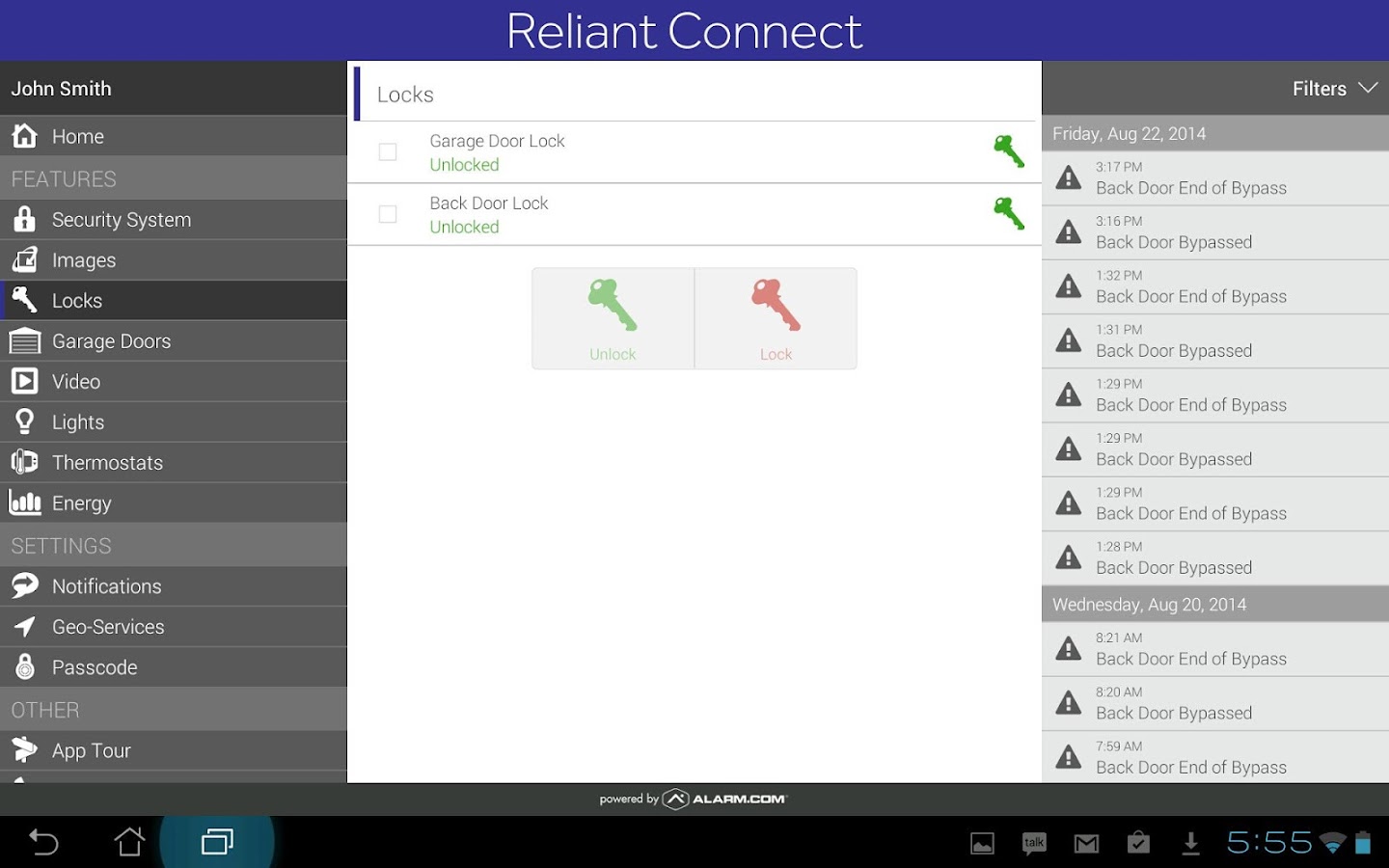Tap the Garage Doors icon
The height and width of the screenshot is (868, 1389).
pos(25,340)
